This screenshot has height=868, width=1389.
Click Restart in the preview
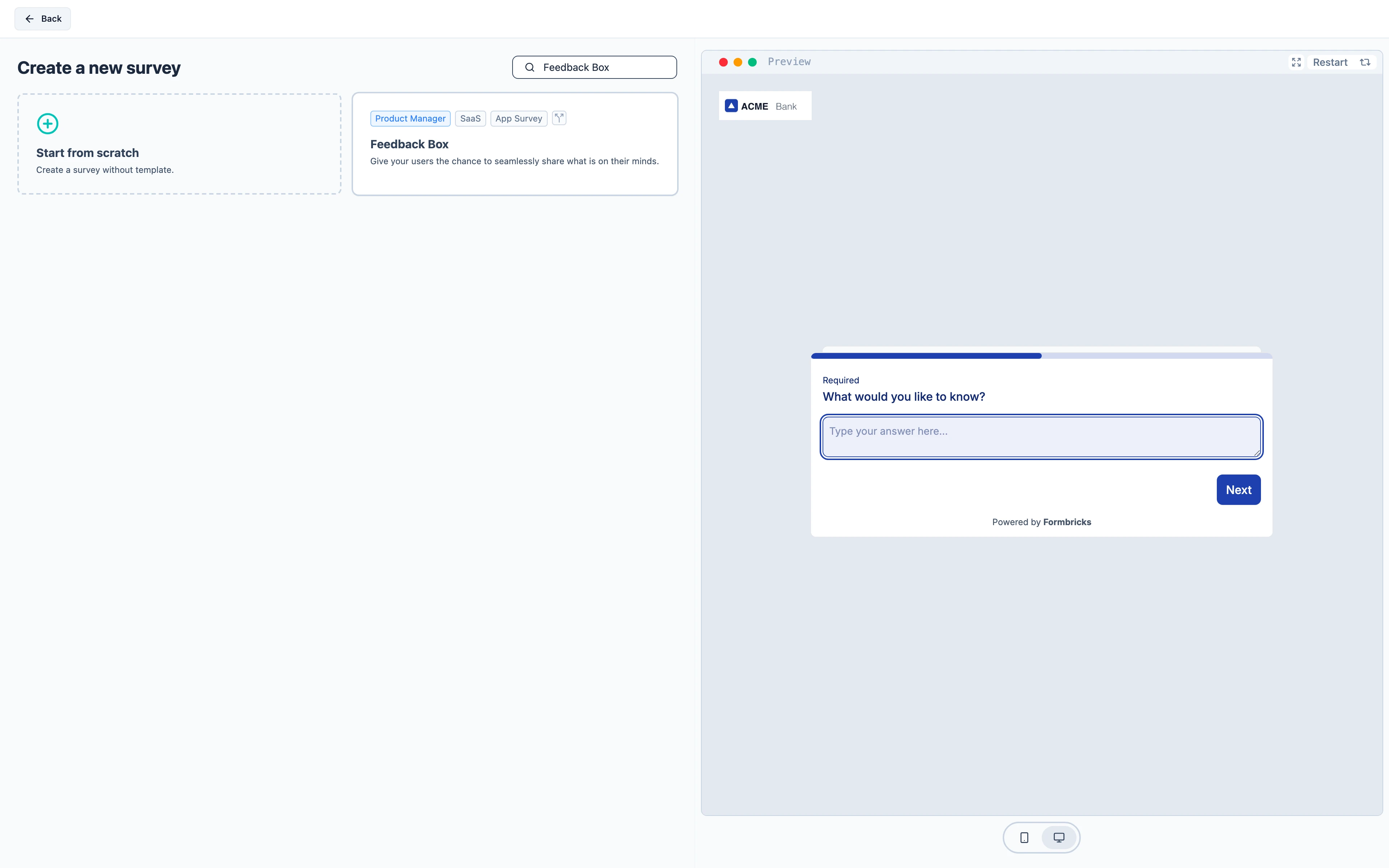click(1330, 62)
